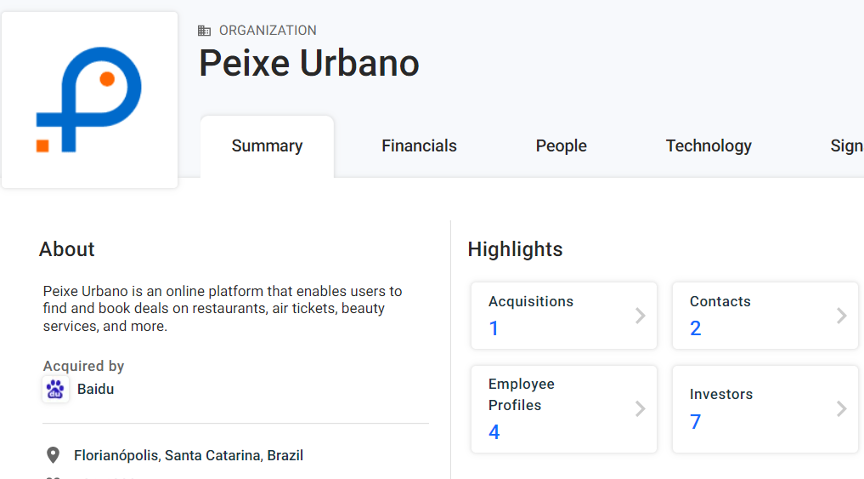The image size is (864, 479).
Task: Expand the Employee Profiles chevron arrow
Action: [x=640, y=409]
